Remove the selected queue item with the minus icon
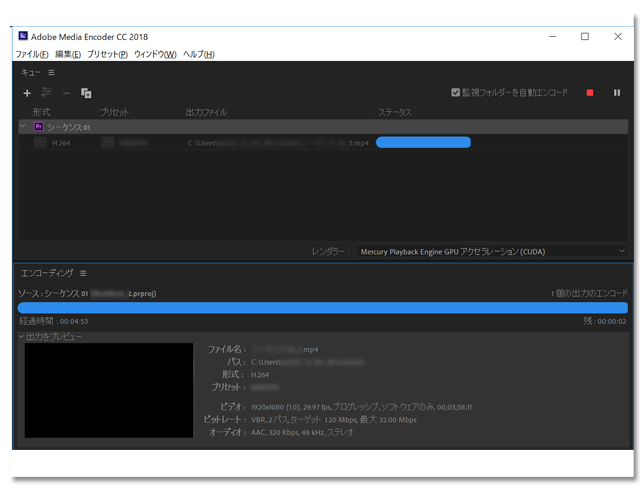The image size is (644, 488). [x=66, y=93]
